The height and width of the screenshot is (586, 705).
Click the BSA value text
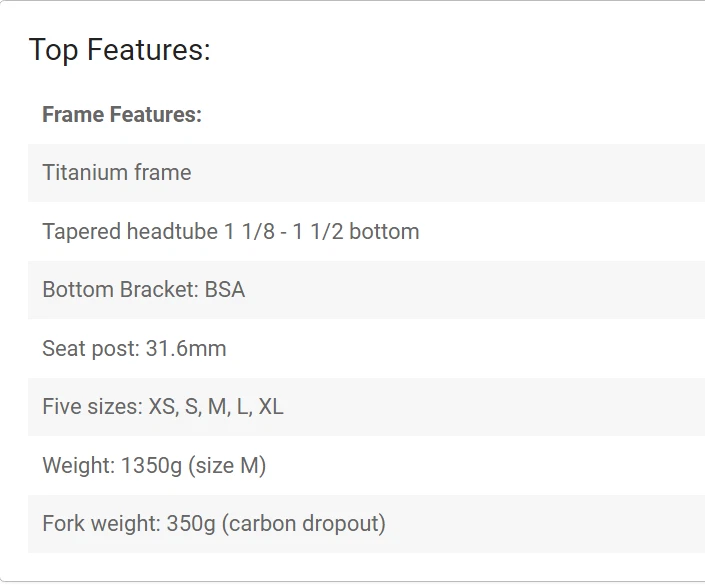point(225,290)
